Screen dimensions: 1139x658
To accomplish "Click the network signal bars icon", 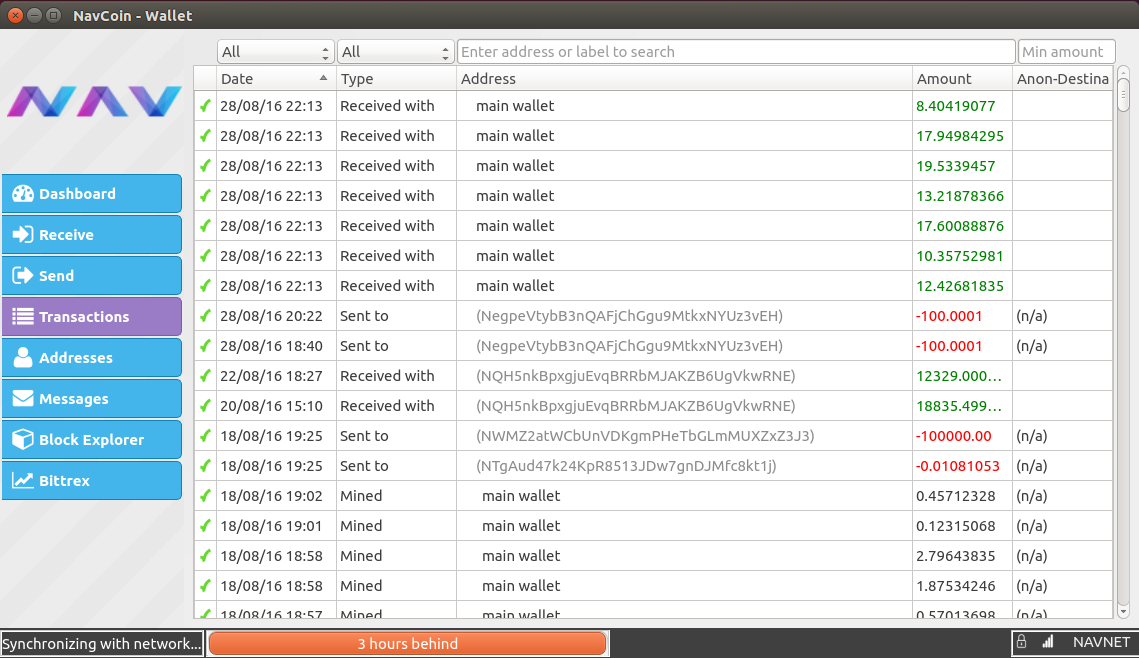I will (1047, 642).
